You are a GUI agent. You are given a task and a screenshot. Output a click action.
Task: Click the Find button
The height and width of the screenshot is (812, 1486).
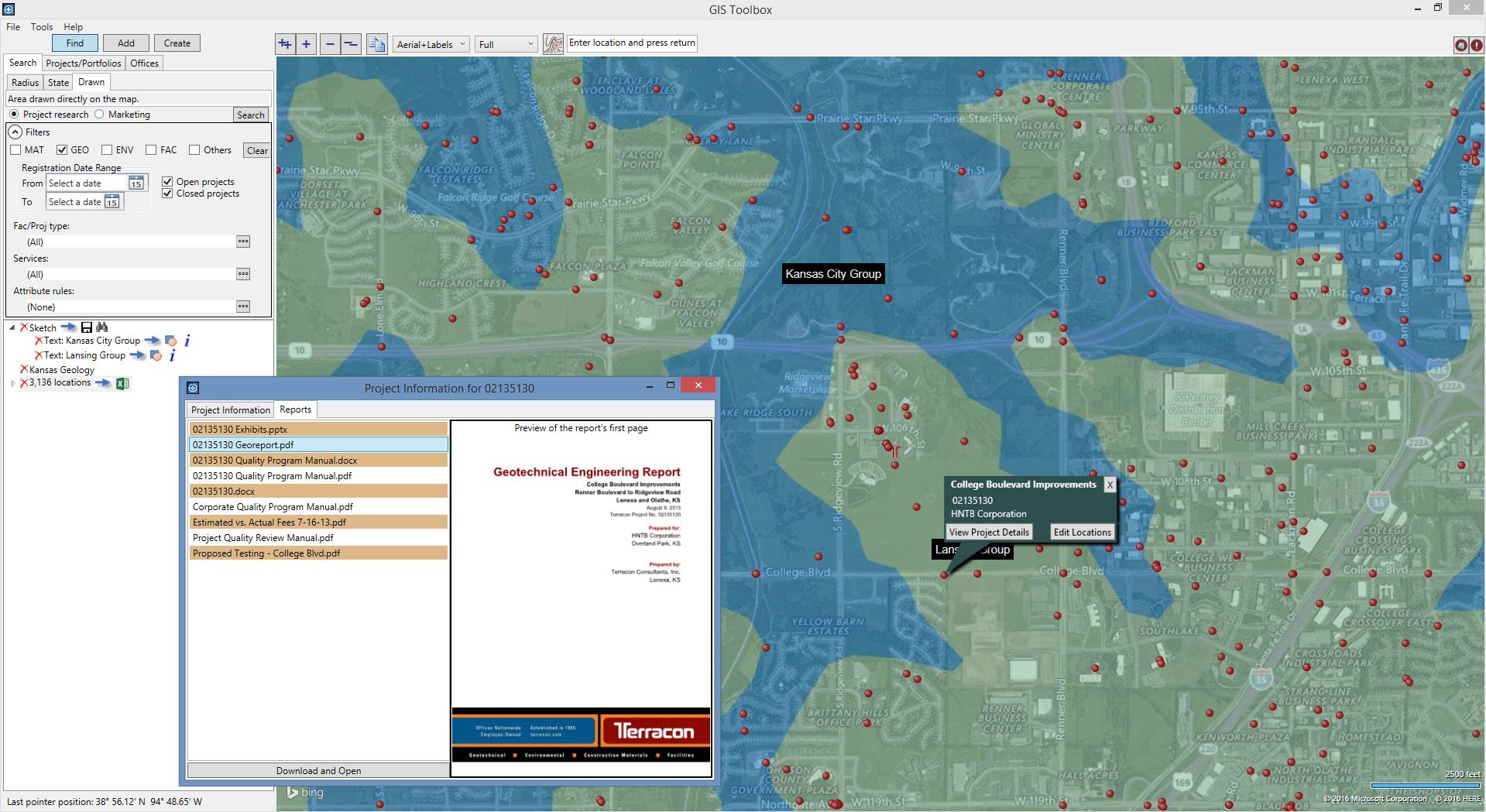(x=75, y=43)
